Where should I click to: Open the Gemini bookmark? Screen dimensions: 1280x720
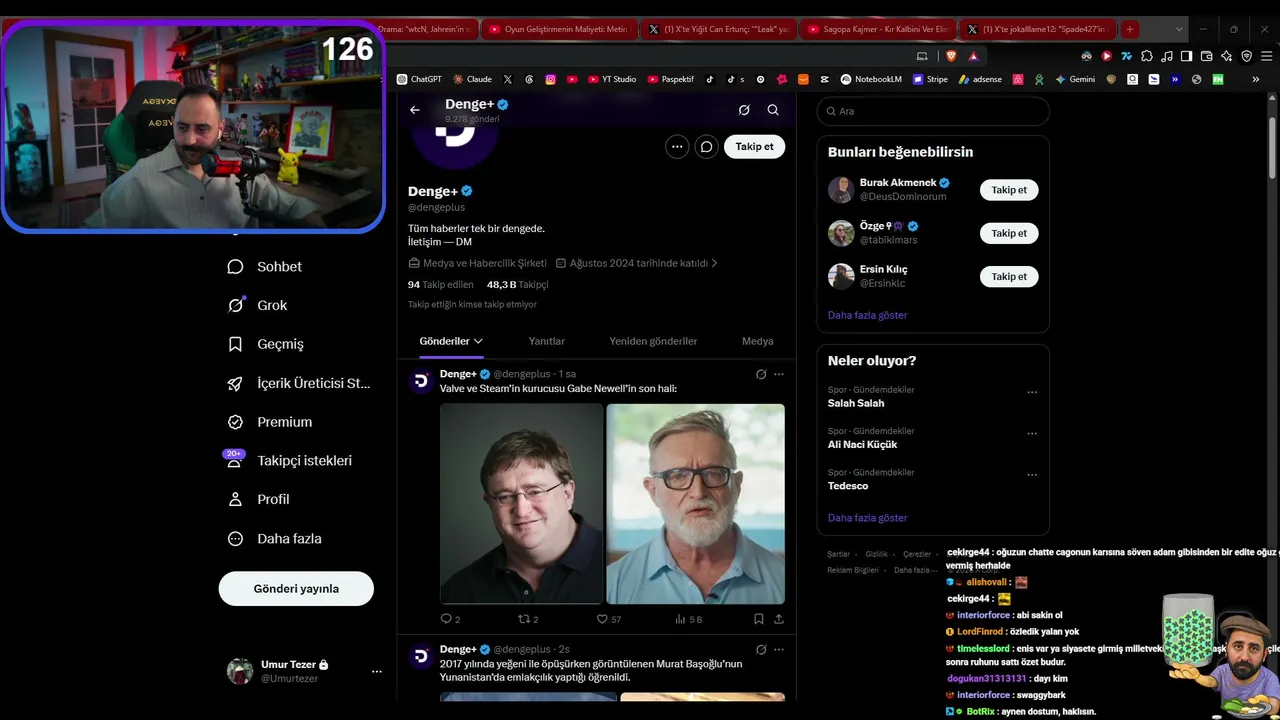[1075, 79]
